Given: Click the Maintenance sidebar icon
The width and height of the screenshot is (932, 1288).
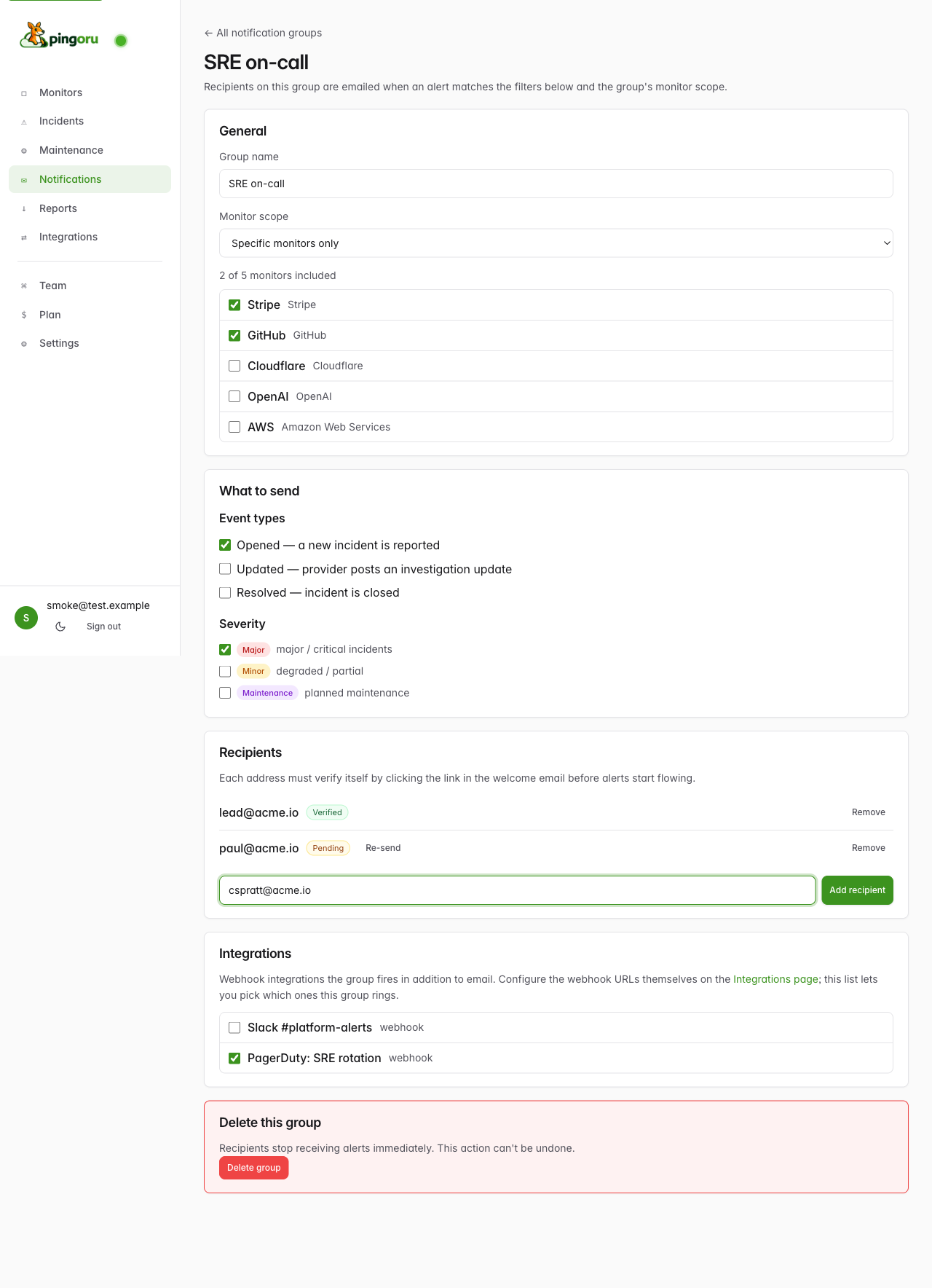Looking at the screenshot, I should (x=24, y=151).
